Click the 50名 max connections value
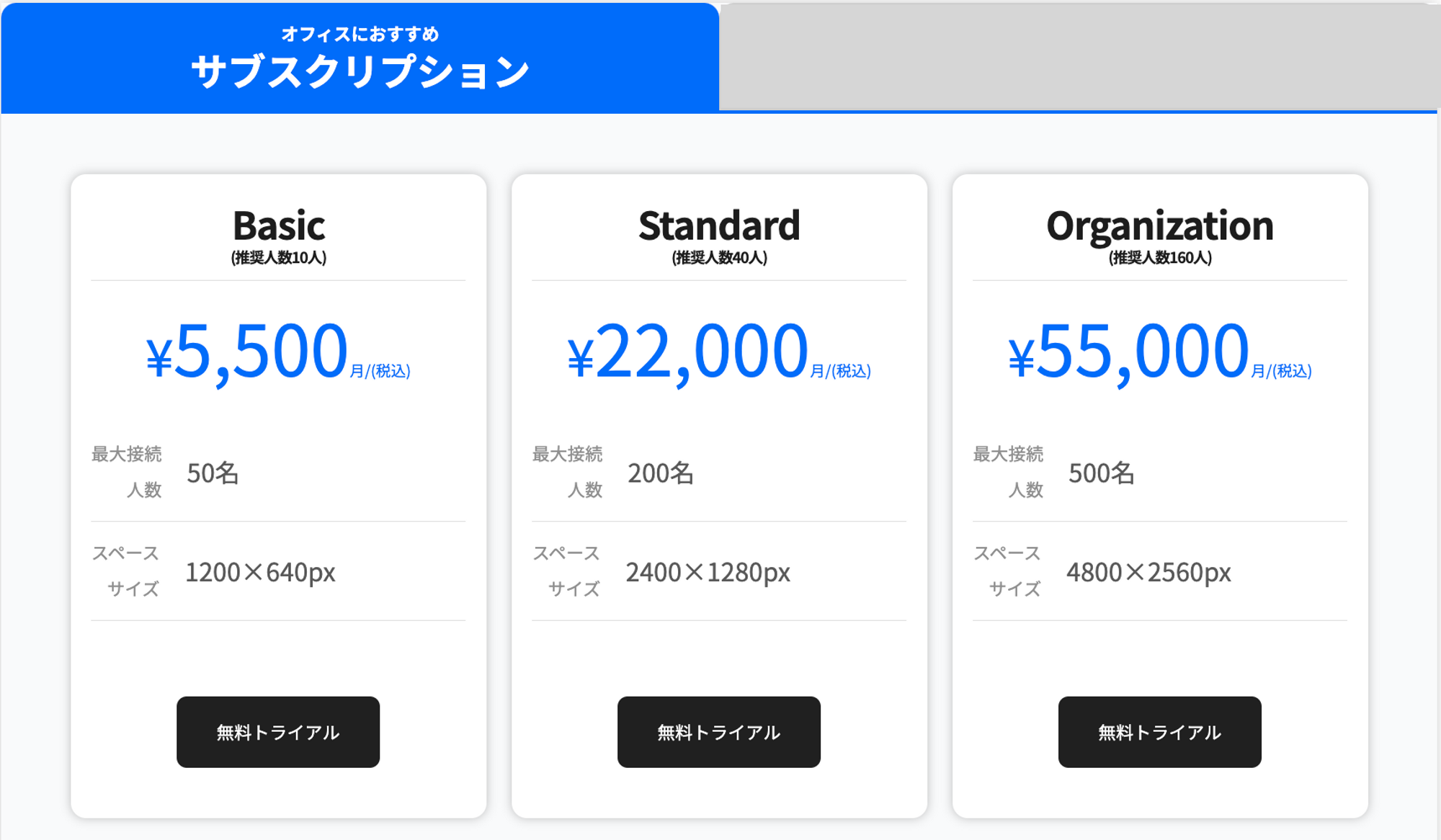Screen dimensions: 1441x840 [213, 473]
